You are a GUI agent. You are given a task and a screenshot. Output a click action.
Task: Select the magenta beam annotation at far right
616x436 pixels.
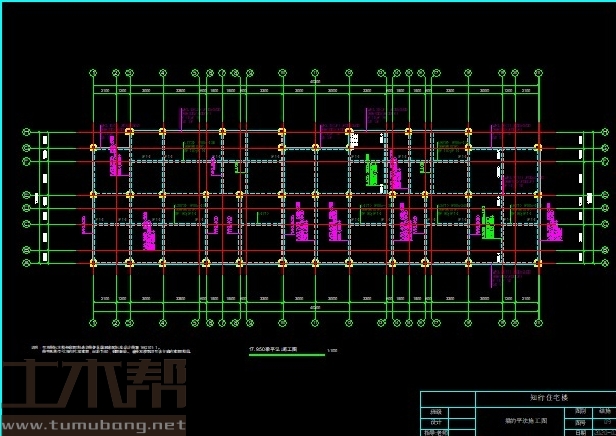click(x=551, y=224)
